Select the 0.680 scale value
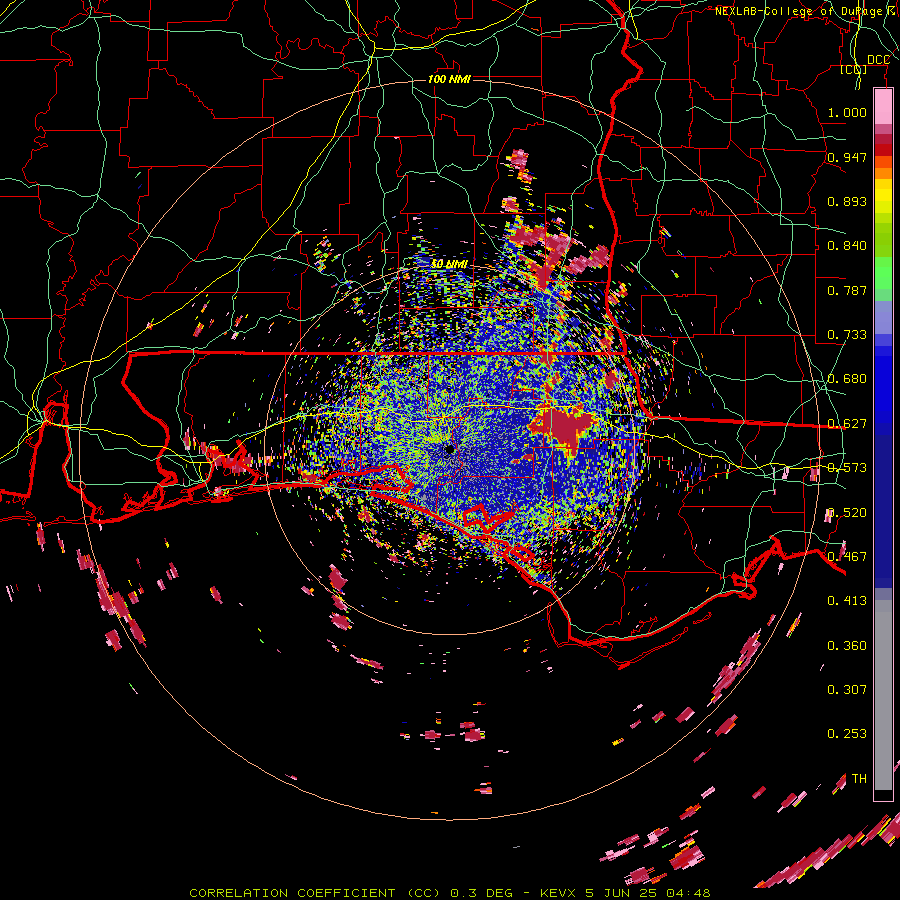900x900 pixels. [x=847, y=378]
